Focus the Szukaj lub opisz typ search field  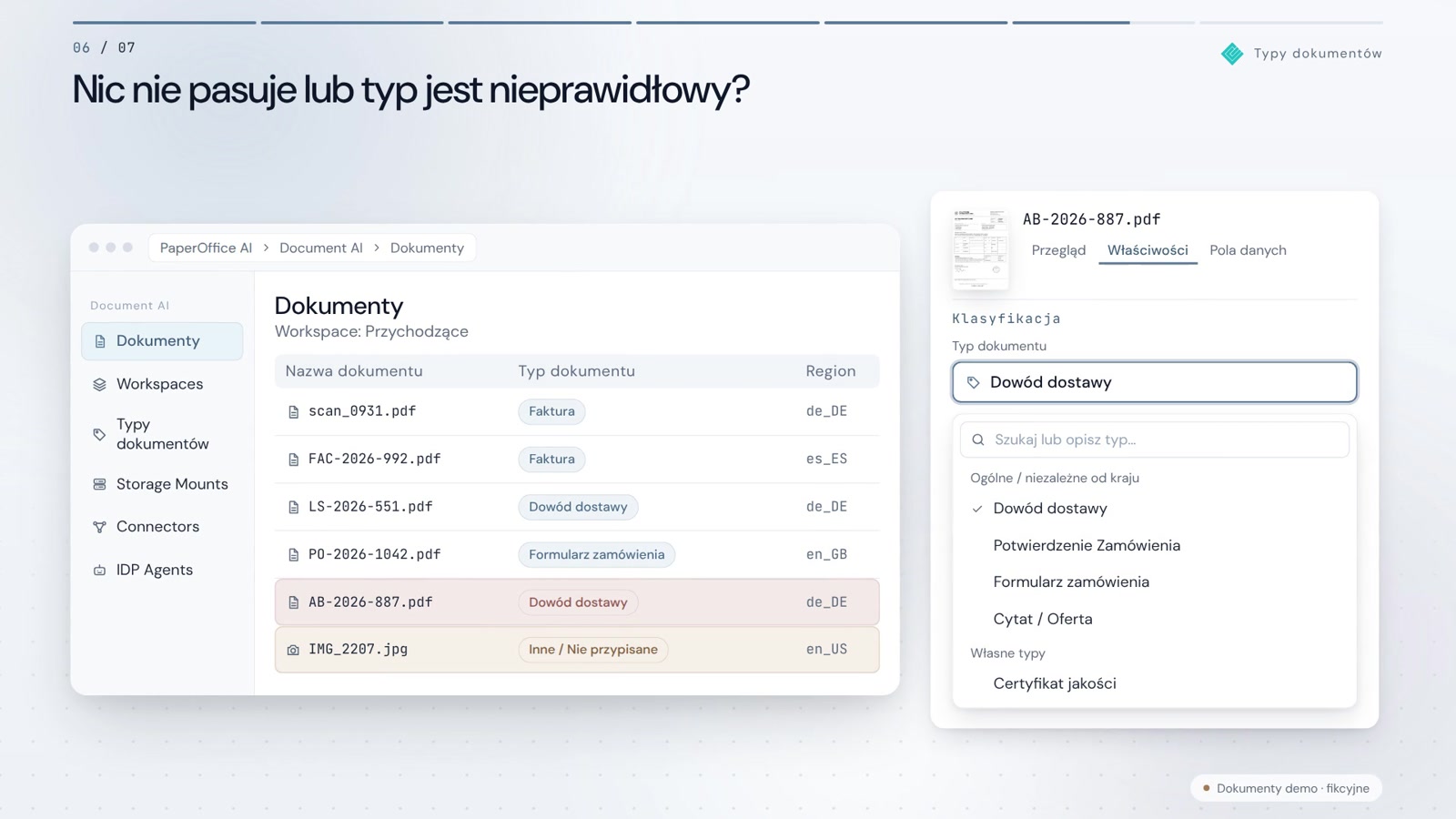(1154, 440)
